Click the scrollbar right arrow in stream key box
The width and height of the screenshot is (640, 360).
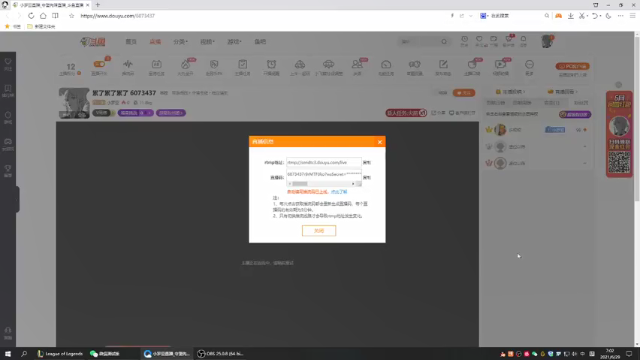point(353,184)
